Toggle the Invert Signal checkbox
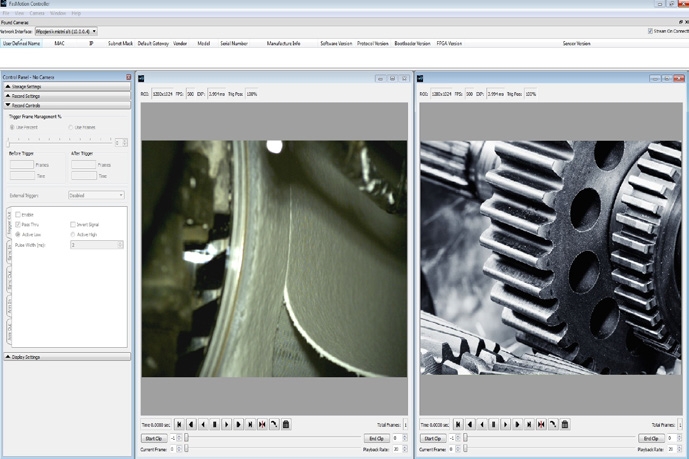The width and height of the screenshot is (689, 459). tap(73, 224)
